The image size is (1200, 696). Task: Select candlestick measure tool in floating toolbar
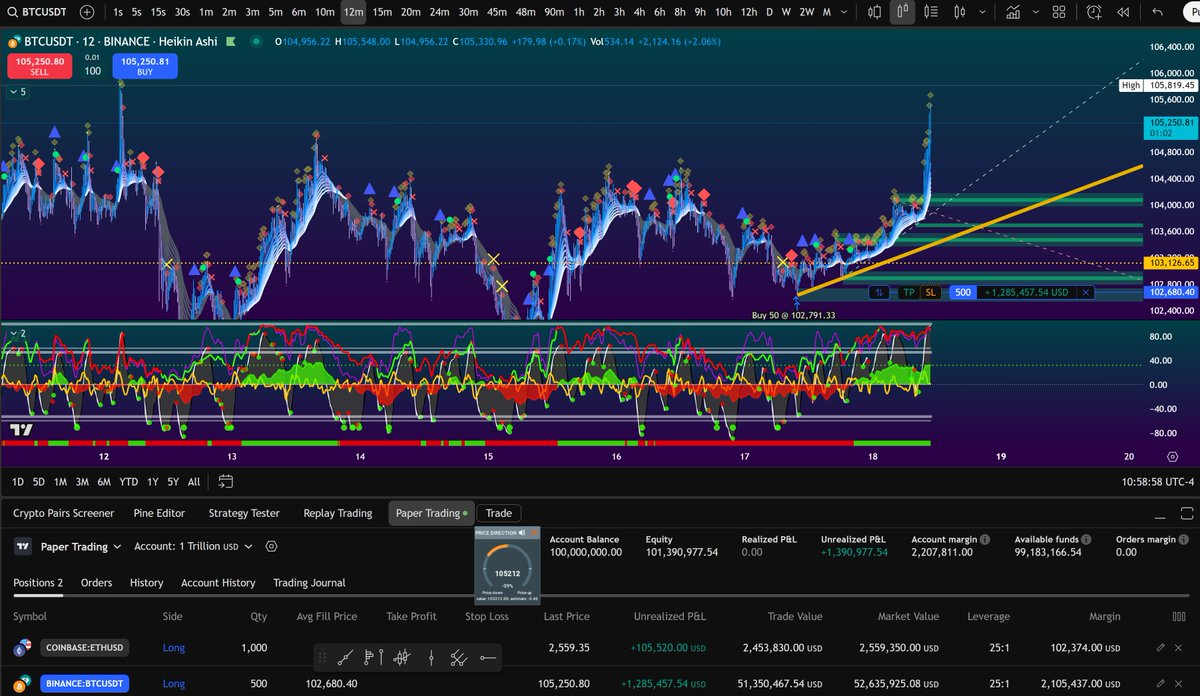pyautogui.click(x=402, y=658)
